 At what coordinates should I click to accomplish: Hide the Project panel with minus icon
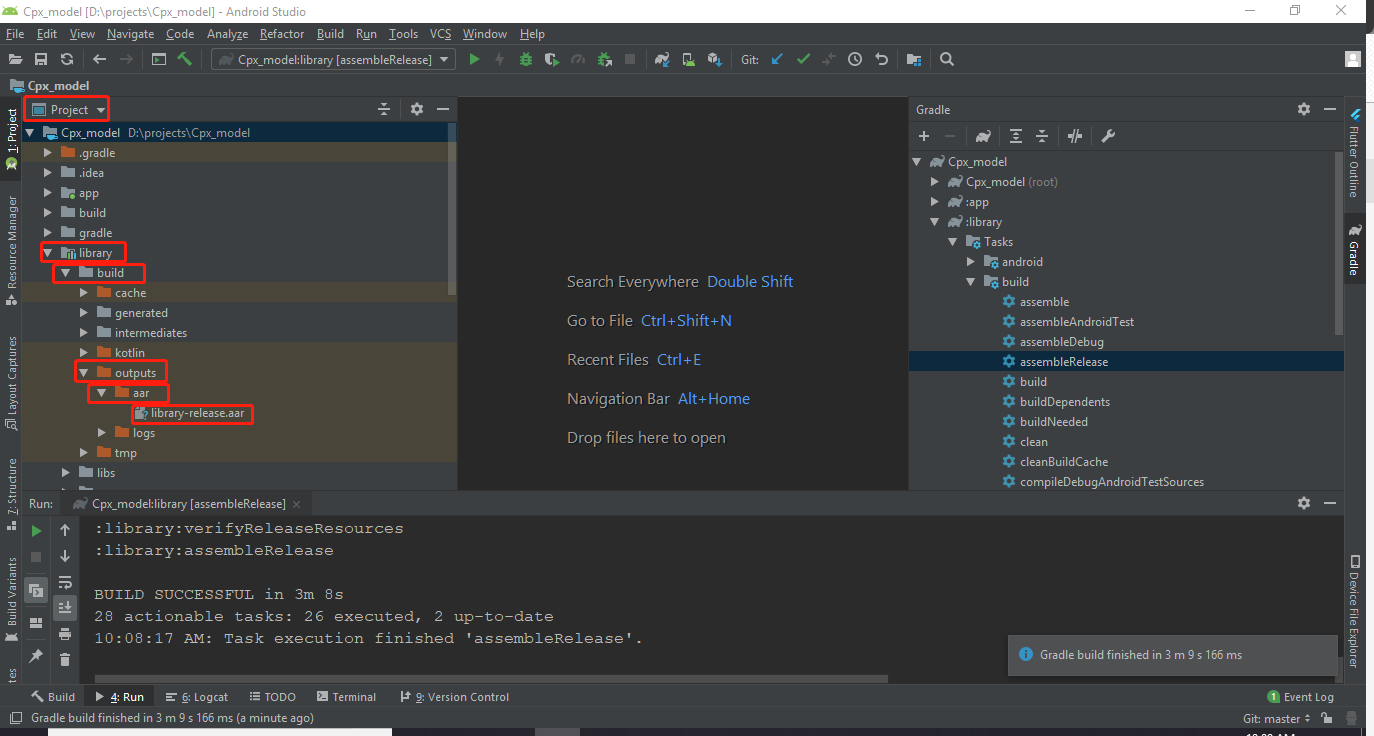(x=443, y=109)
